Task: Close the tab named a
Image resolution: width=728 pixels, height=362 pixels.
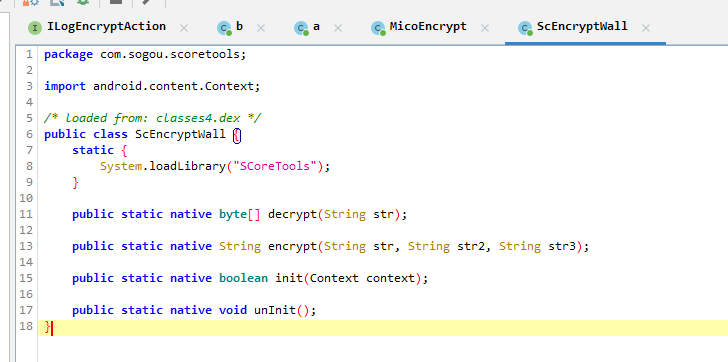Action: click(x=338, y=28)
